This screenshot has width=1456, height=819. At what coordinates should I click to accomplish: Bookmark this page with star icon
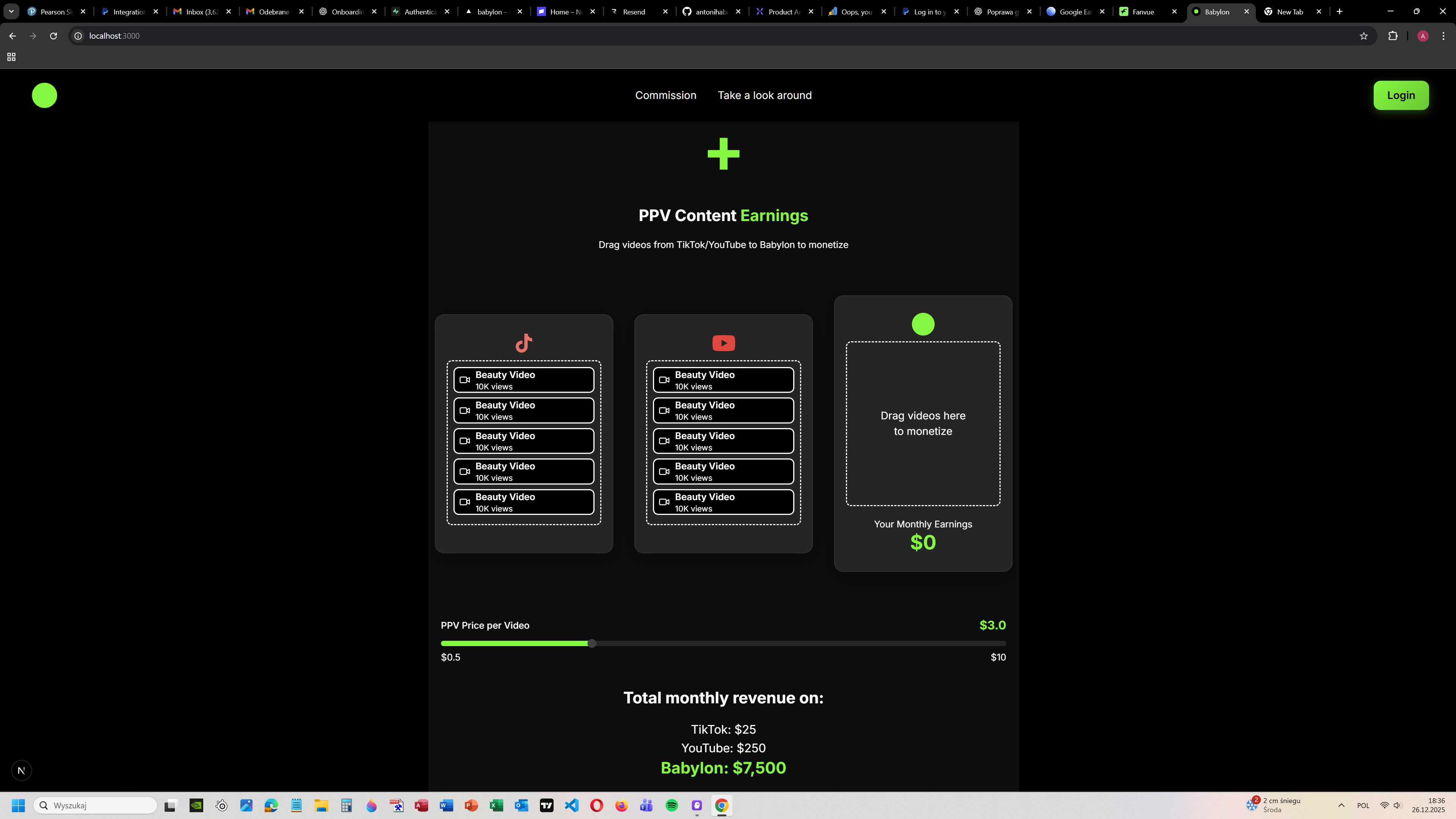tap(1363, 36)
